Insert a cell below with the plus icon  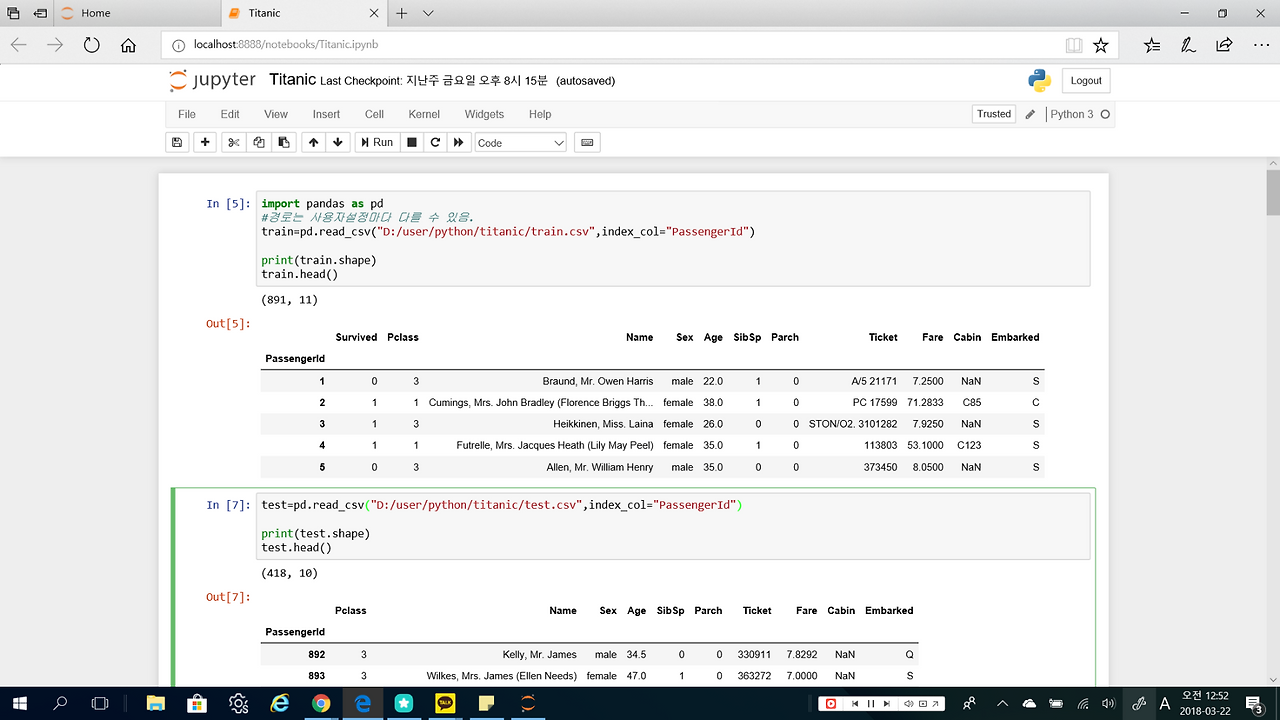(x=205, y=143)
